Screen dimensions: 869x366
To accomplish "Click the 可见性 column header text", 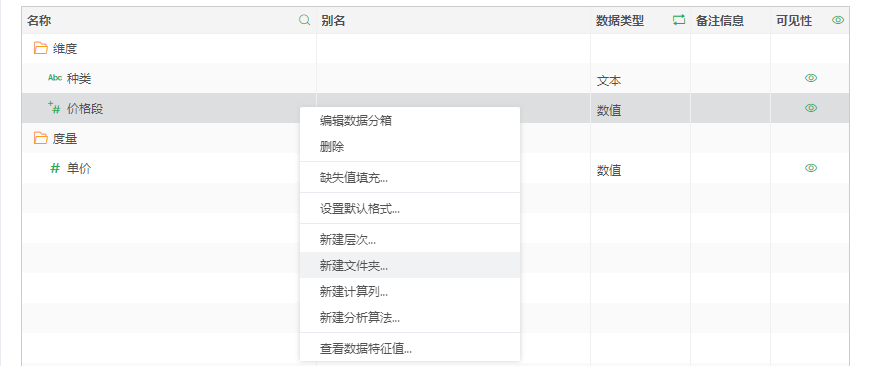I will 794,21.
